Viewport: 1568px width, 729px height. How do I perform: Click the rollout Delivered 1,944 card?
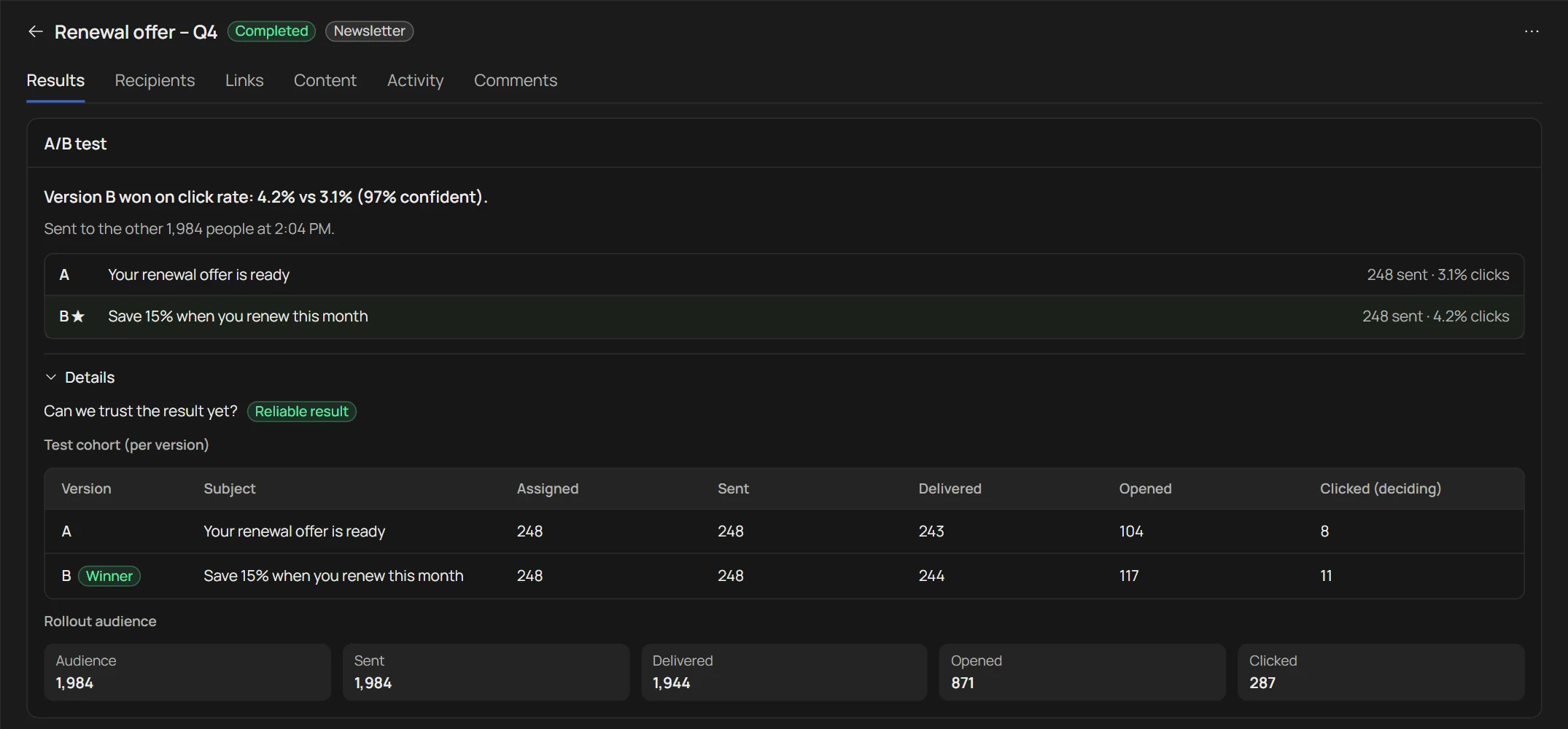[x=784, y=672]
